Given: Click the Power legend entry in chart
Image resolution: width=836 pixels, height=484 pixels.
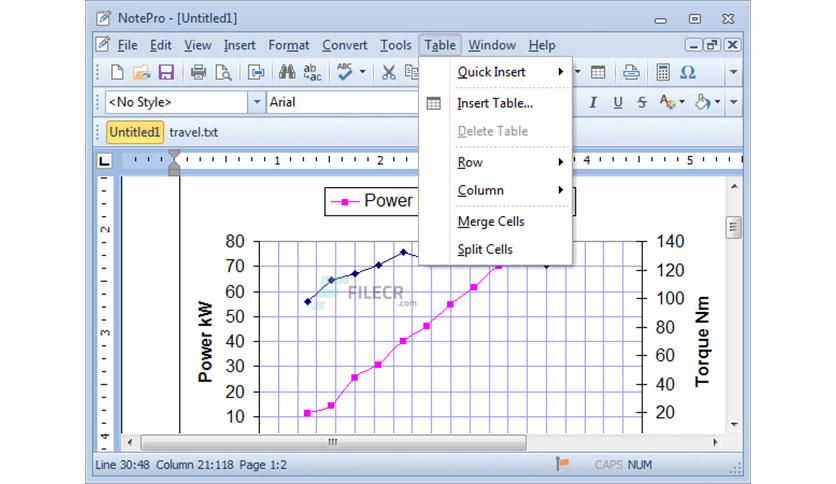Looking at the screenshot, I should [372, 201].
